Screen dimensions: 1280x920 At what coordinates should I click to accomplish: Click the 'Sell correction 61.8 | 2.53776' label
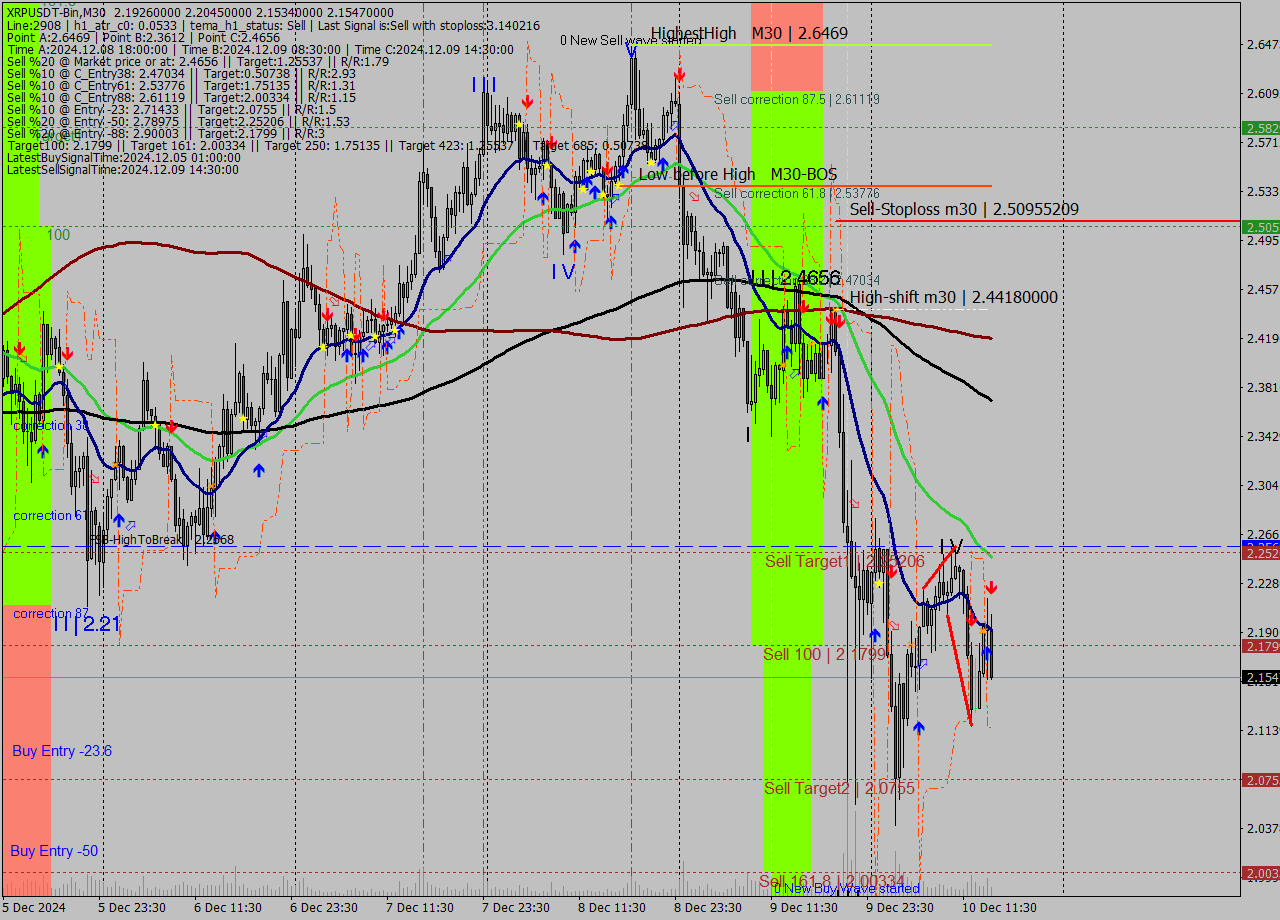pyautogui.click(x=797, y=193)
